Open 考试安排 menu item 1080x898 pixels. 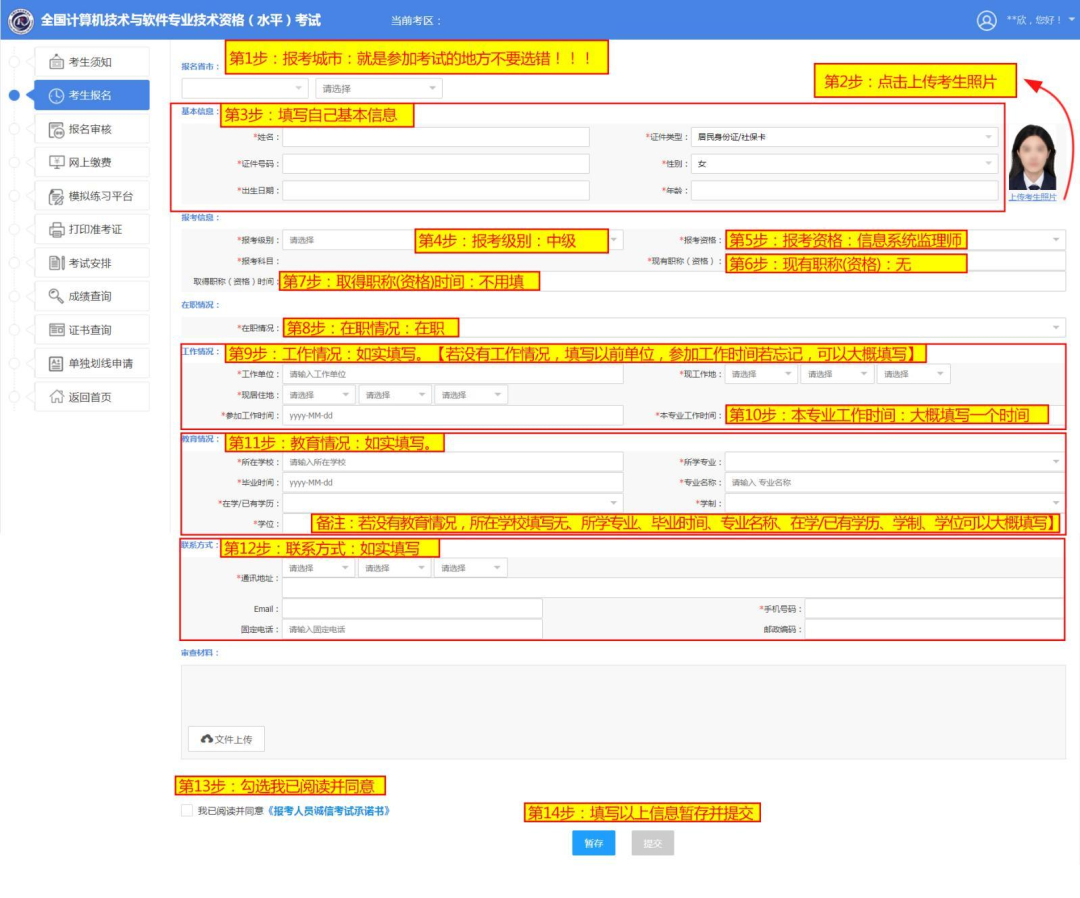(92, 263)
